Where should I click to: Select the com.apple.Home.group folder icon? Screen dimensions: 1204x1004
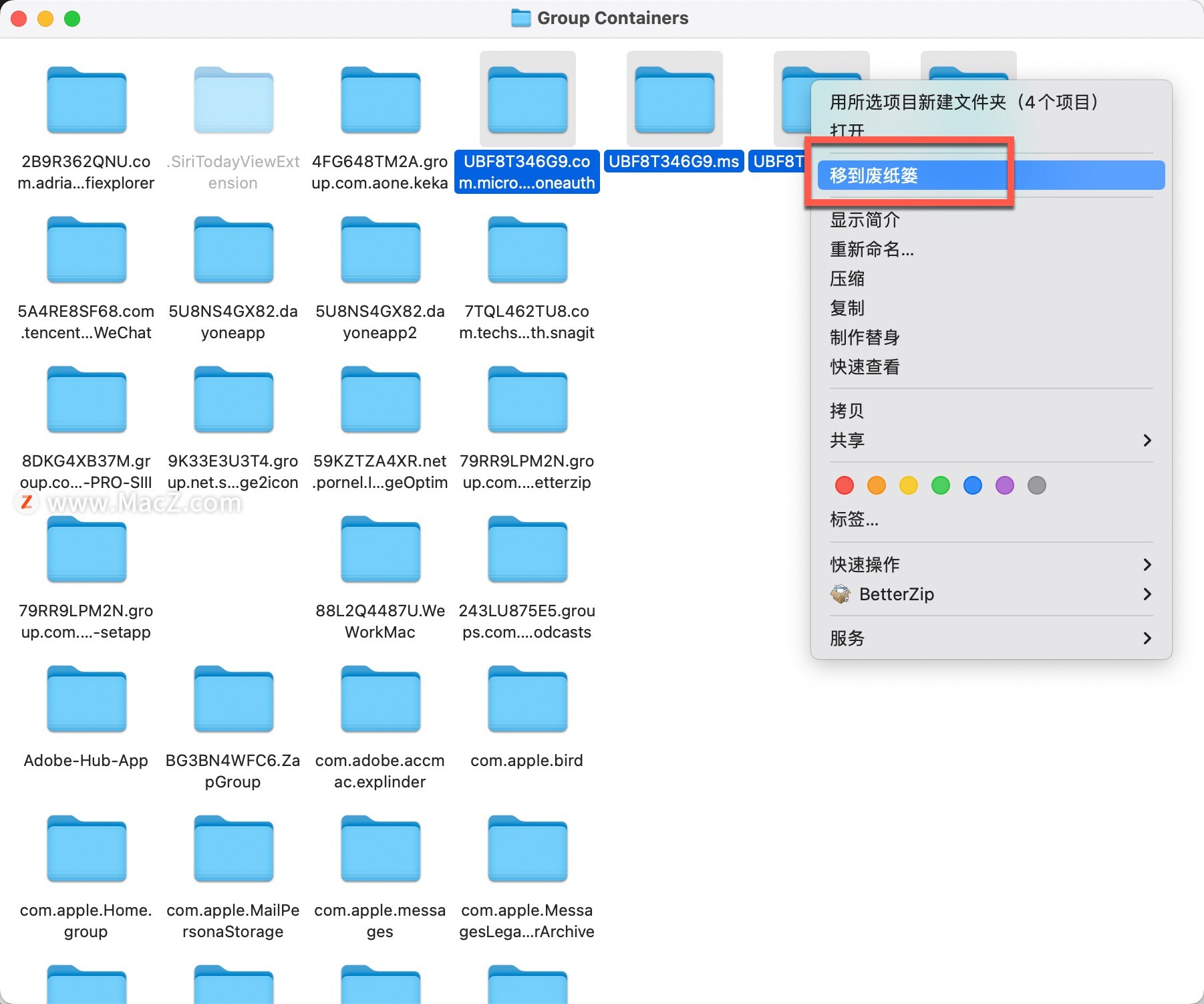click(x=87, y=848)
